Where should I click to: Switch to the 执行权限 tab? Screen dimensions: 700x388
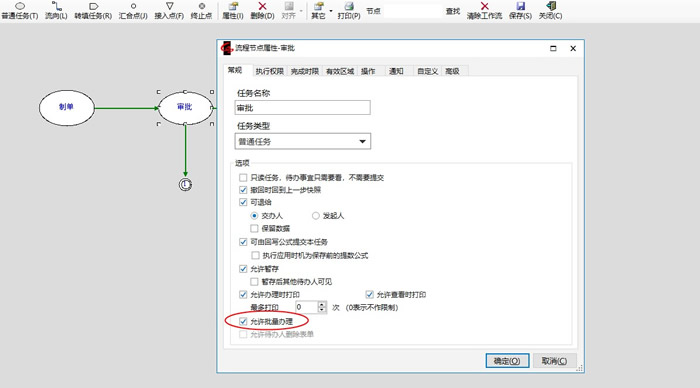pyautogui.click(x=270, y=71)
